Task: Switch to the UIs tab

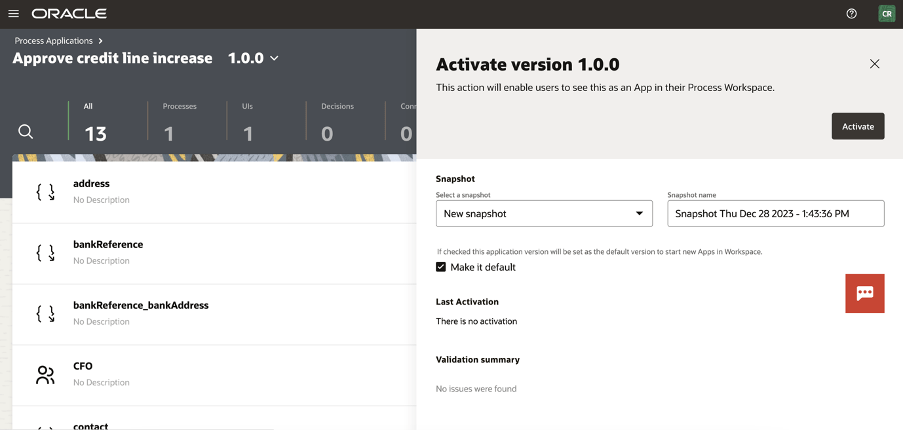Action: tap(247, 123)
